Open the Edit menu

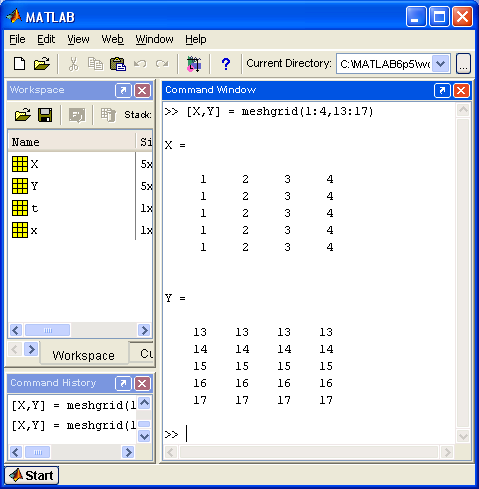pyautogui.click(x=46, y=39)
